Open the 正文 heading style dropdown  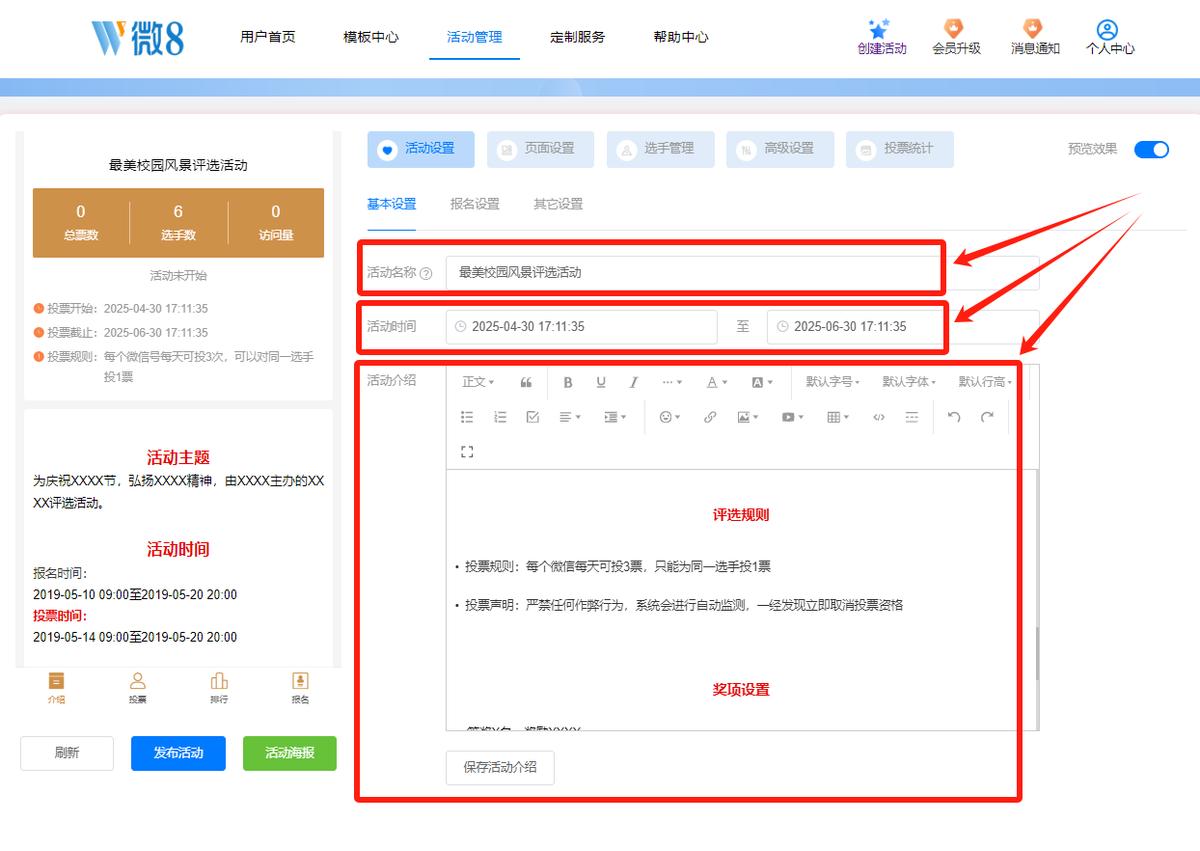pos(478,382)
